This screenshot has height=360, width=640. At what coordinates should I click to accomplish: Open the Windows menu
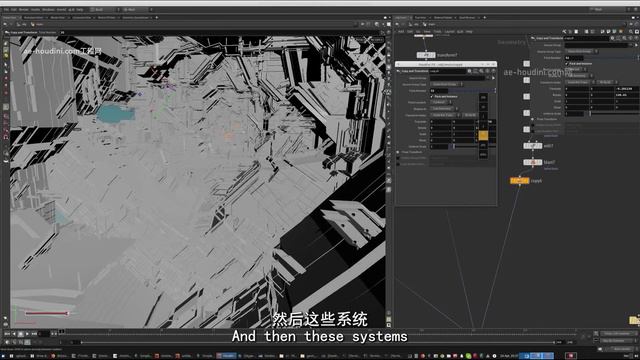pyautogui.click(x=48, y=9)
